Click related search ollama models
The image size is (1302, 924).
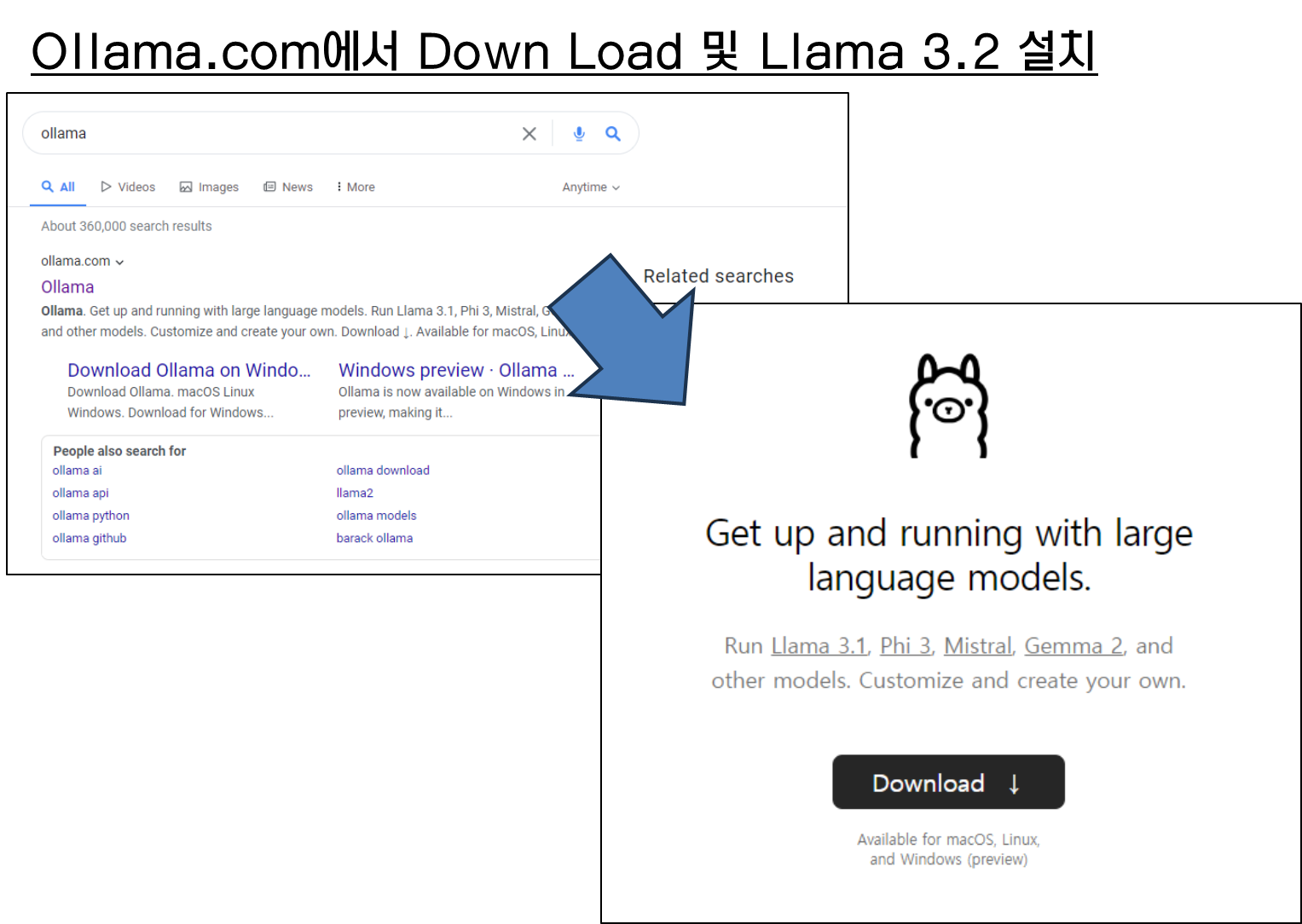pos(376,516)
